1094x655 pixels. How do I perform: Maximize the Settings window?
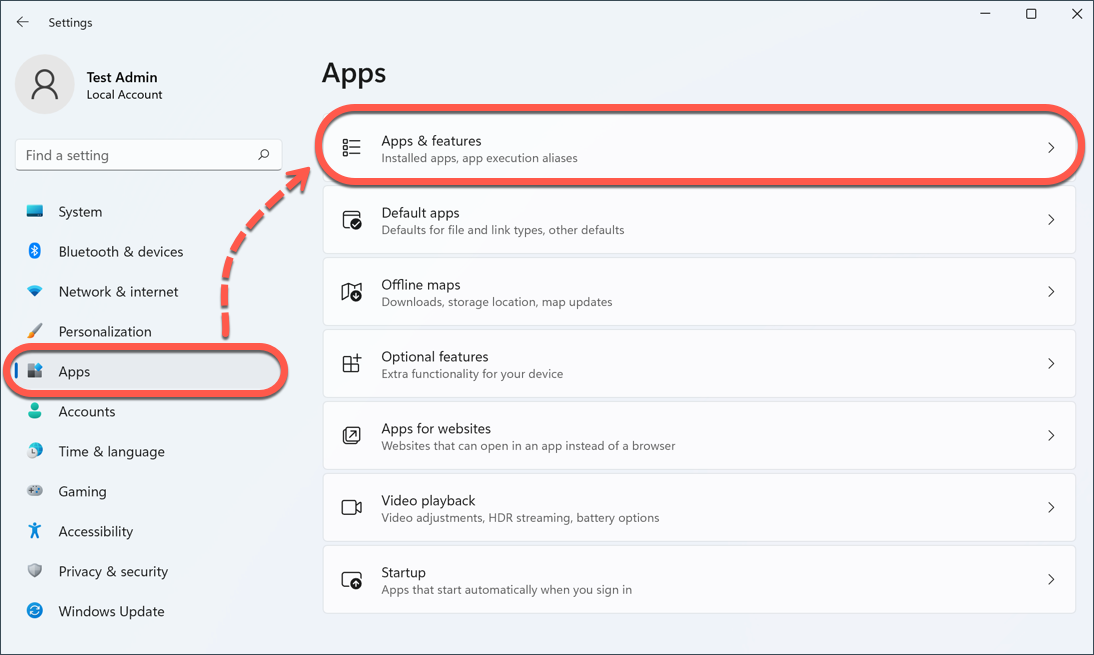[1031, 14]
